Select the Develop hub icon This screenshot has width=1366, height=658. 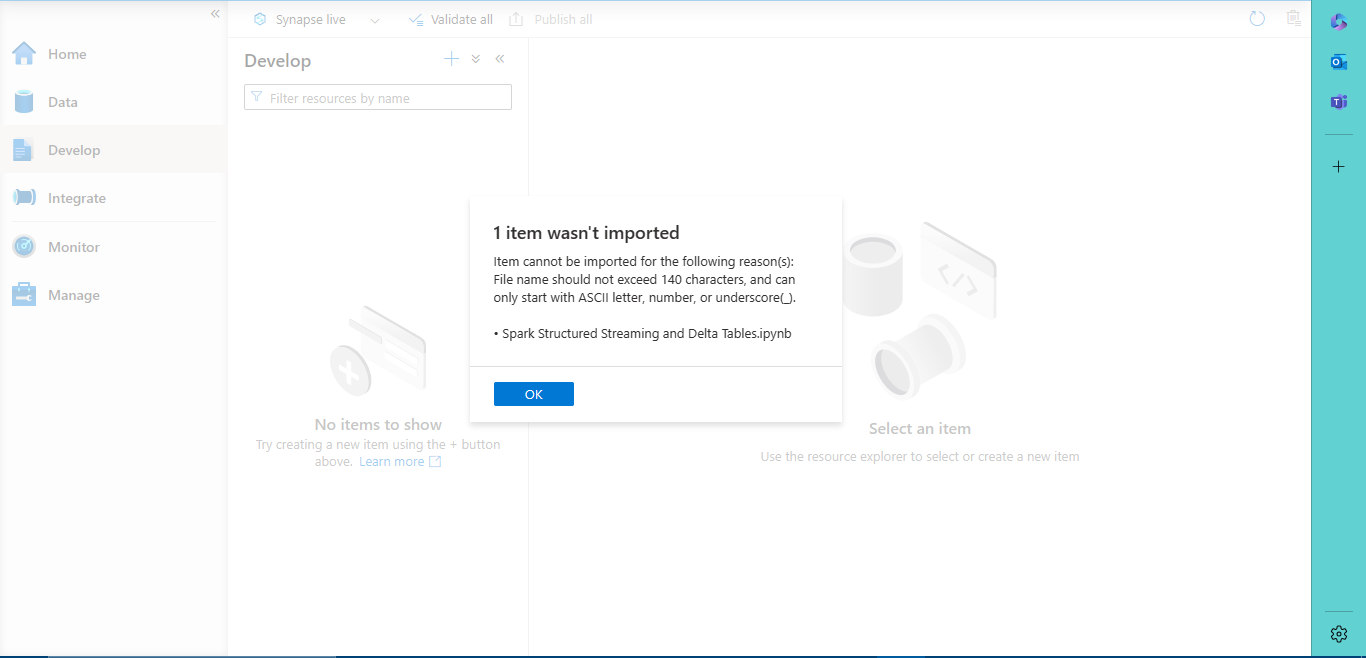point(23,150)
